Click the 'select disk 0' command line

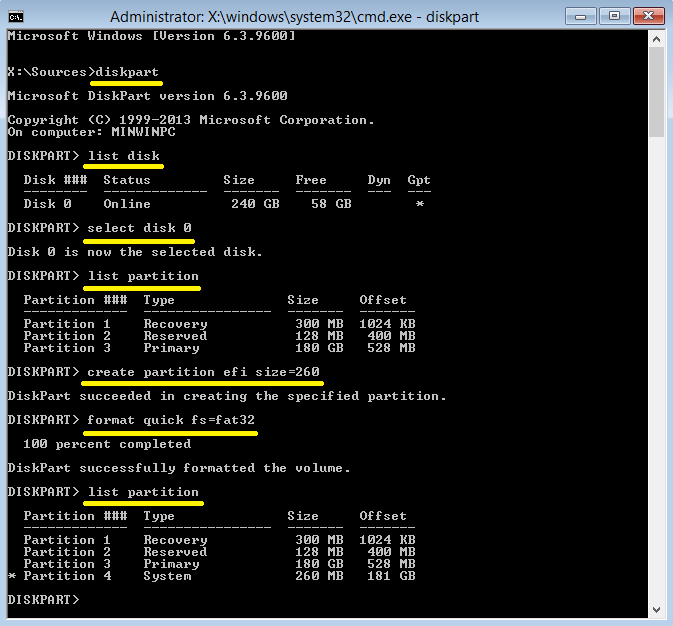coord(139,228)
